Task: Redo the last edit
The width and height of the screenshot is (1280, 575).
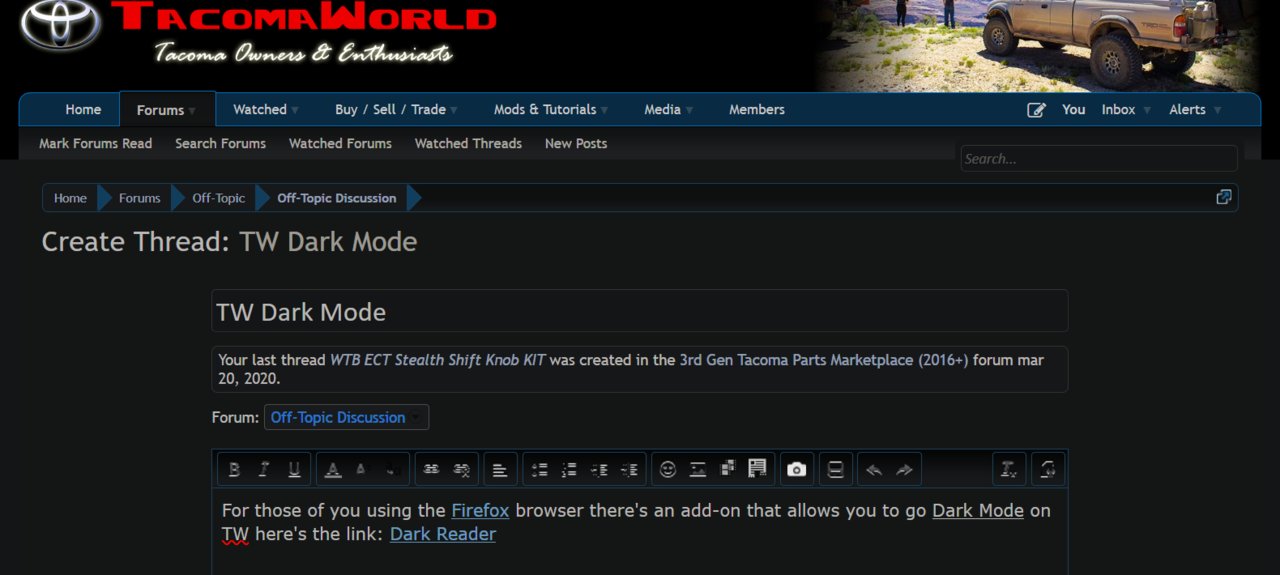Action: point(904,469)
